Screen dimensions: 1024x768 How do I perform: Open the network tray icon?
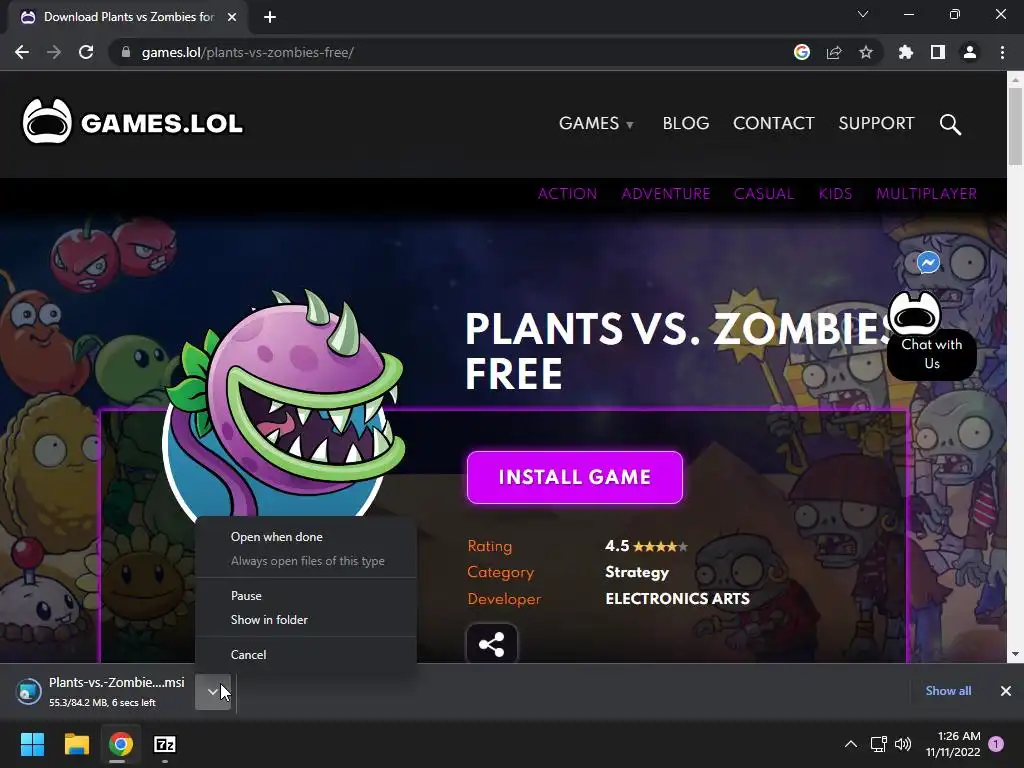pos(878,744)
